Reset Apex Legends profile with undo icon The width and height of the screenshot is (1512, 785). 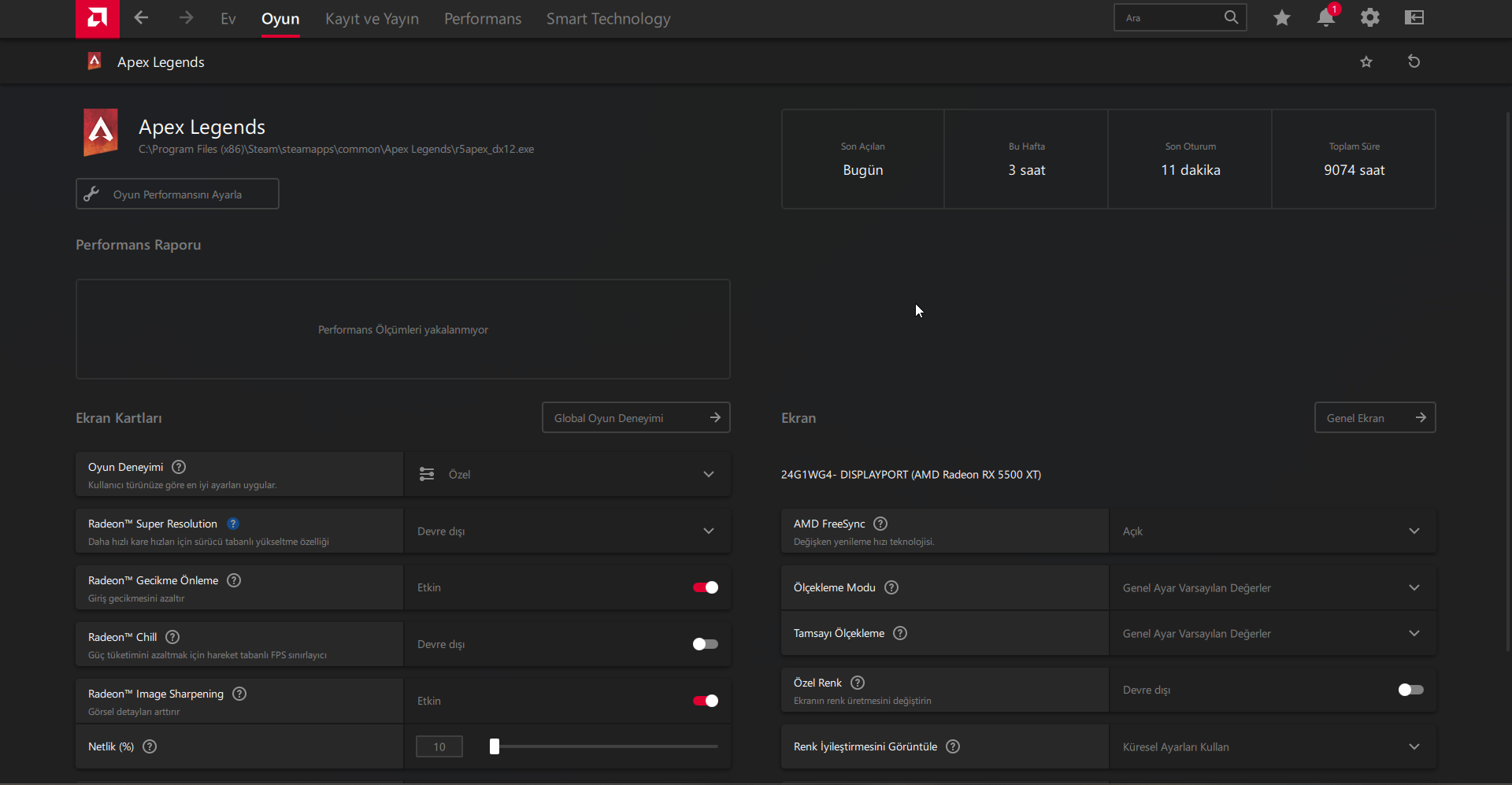(x=1414, y=61)
